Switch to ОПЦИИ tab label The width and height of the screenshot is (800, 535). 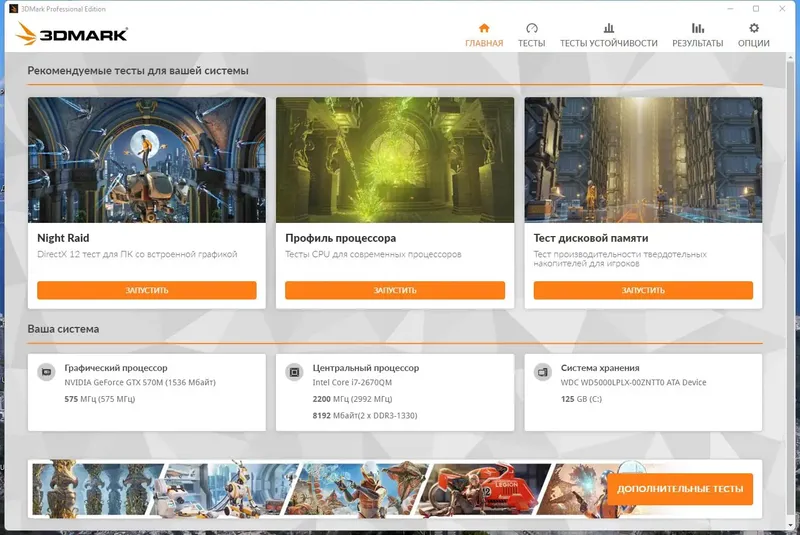[x=754, y=43]
